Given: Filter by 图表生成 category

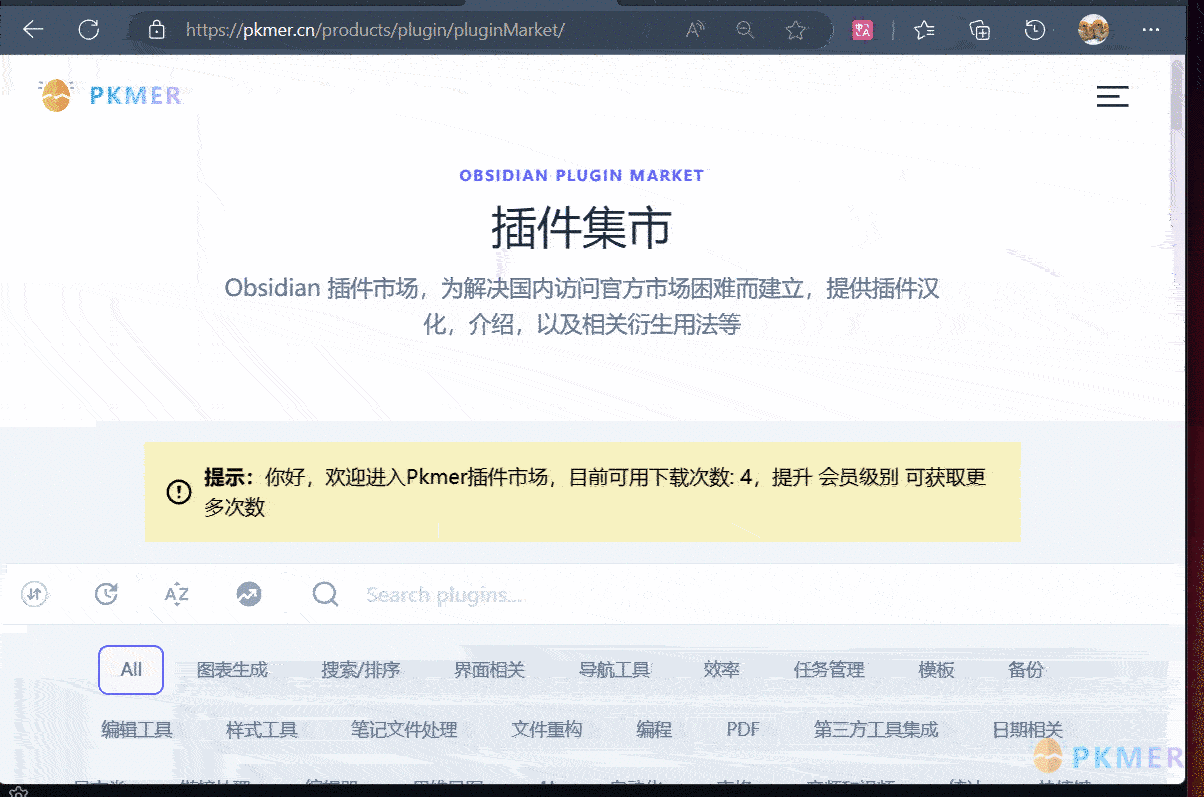Looking at the screenshot, I should 232,670.
